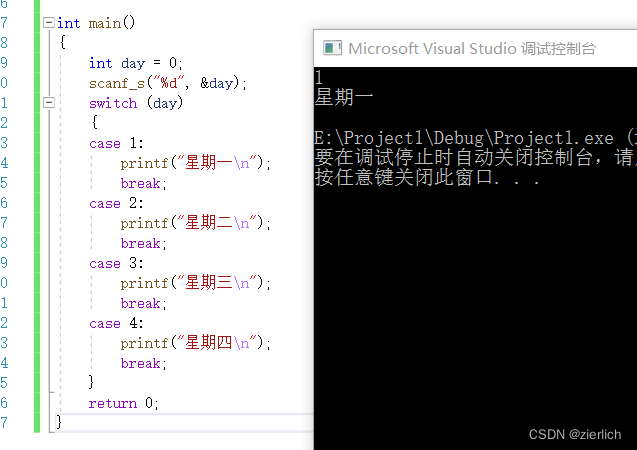The width and height of the screenshot is (637, 450).
Task: Click the printf("星期四\n") statement
Action: [x=195, y=343]
